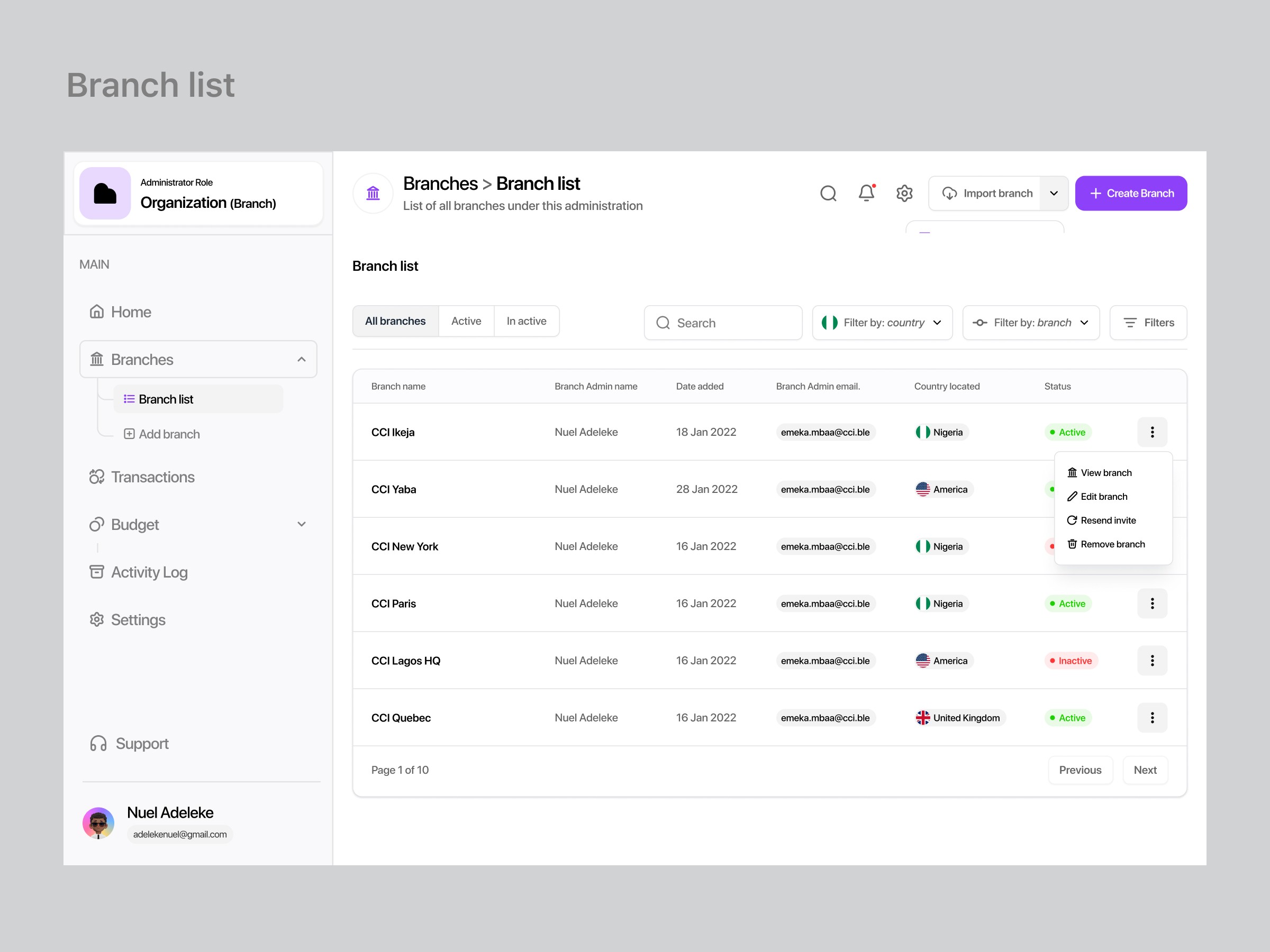The width and height of the screenshot is (1270, 952).
Task: Click the Support headset icon
Action: 98,744
